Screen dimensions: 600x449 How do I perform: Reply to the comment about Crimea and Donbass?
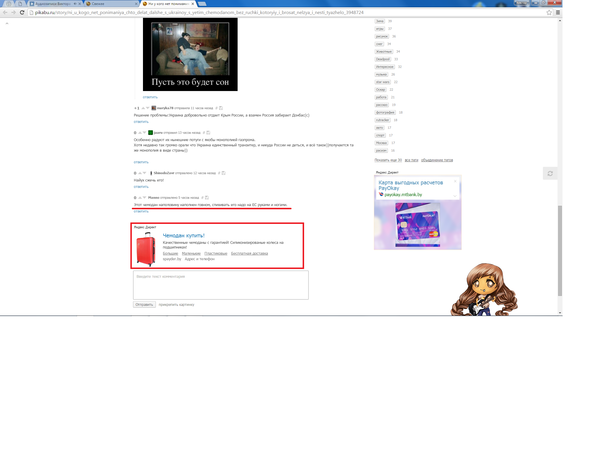(141, 122)
